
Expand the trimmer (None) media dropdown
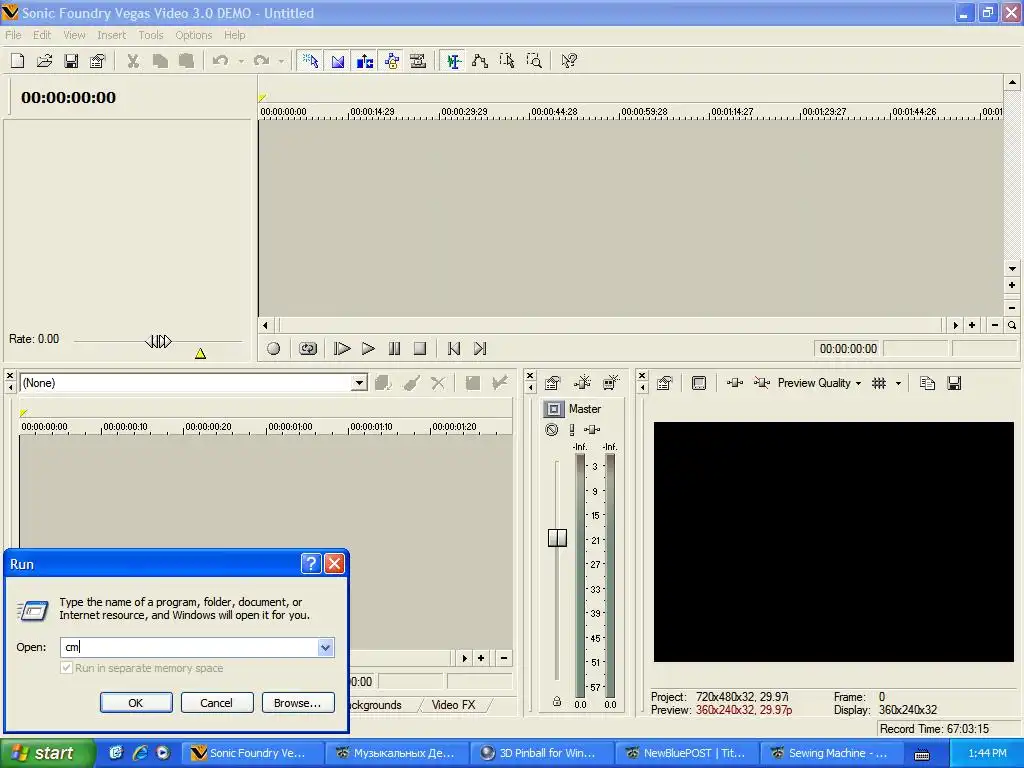tap(359, 383)
